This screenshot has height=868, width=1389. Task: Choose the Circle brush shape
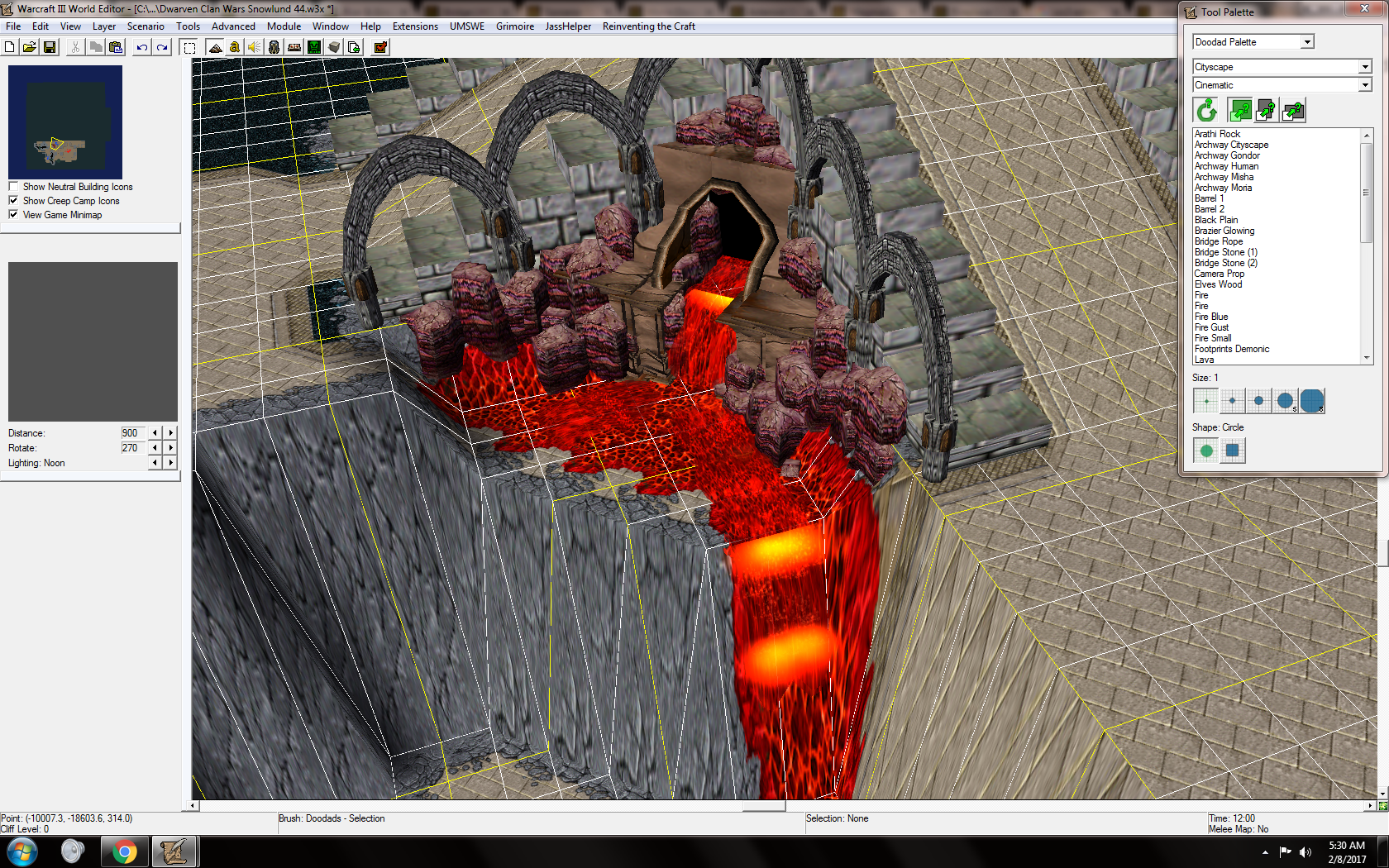click(x=1206, y=451)
